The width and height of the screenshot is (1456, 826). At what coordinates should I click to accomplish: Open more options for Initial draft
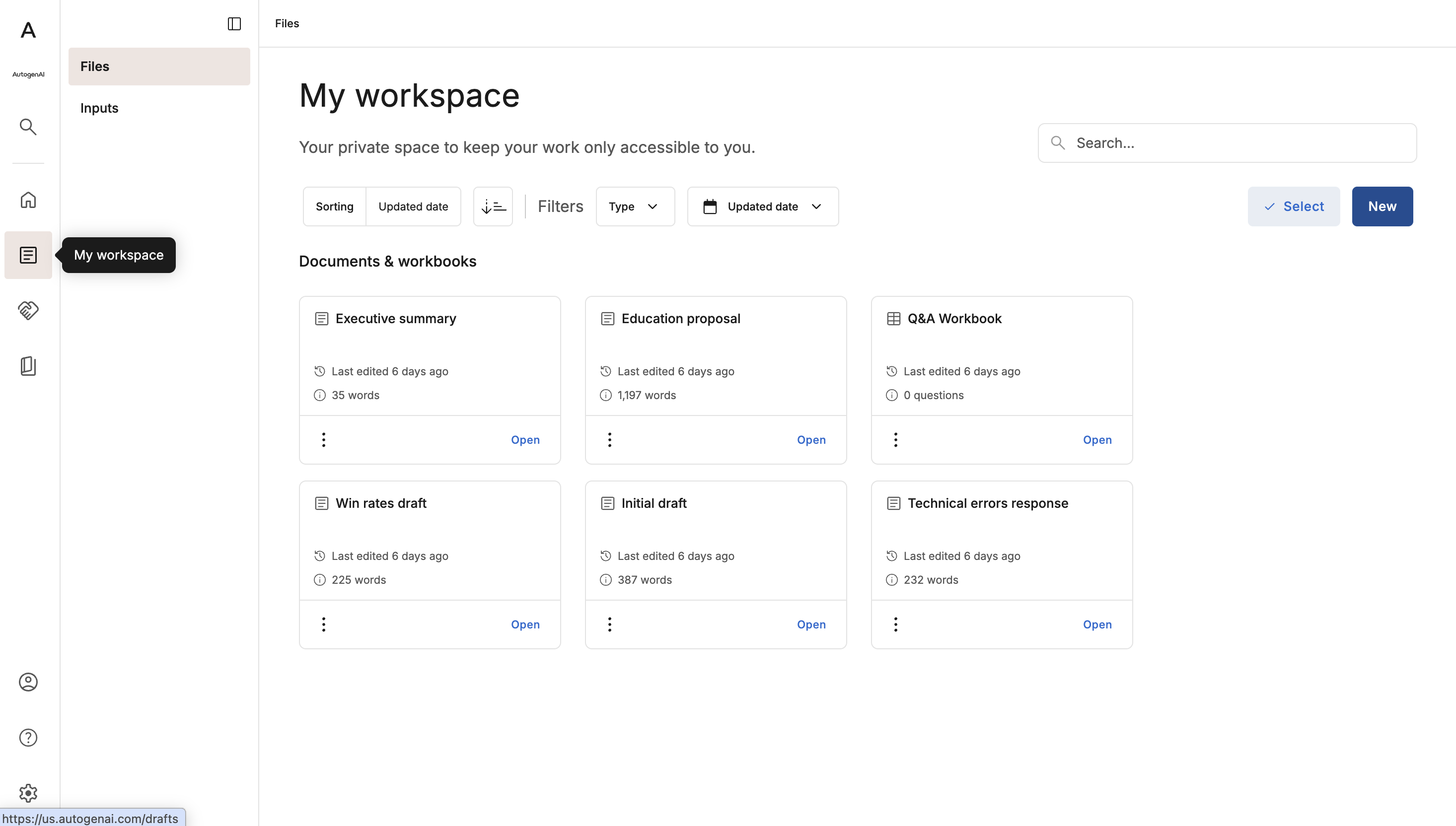pyautogui.click(x=609, y=624)
